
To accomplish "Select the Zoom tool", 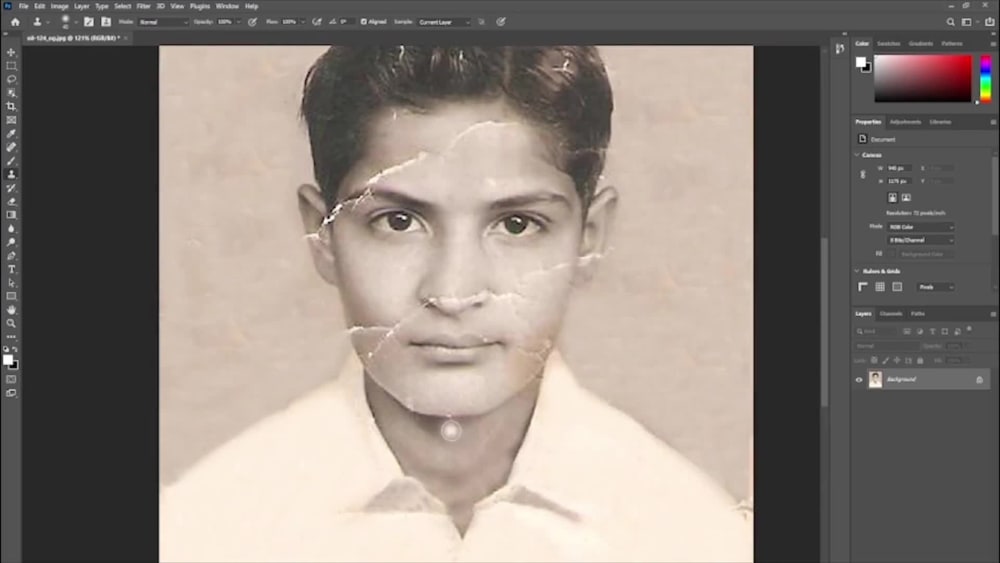I will [11, 323].
